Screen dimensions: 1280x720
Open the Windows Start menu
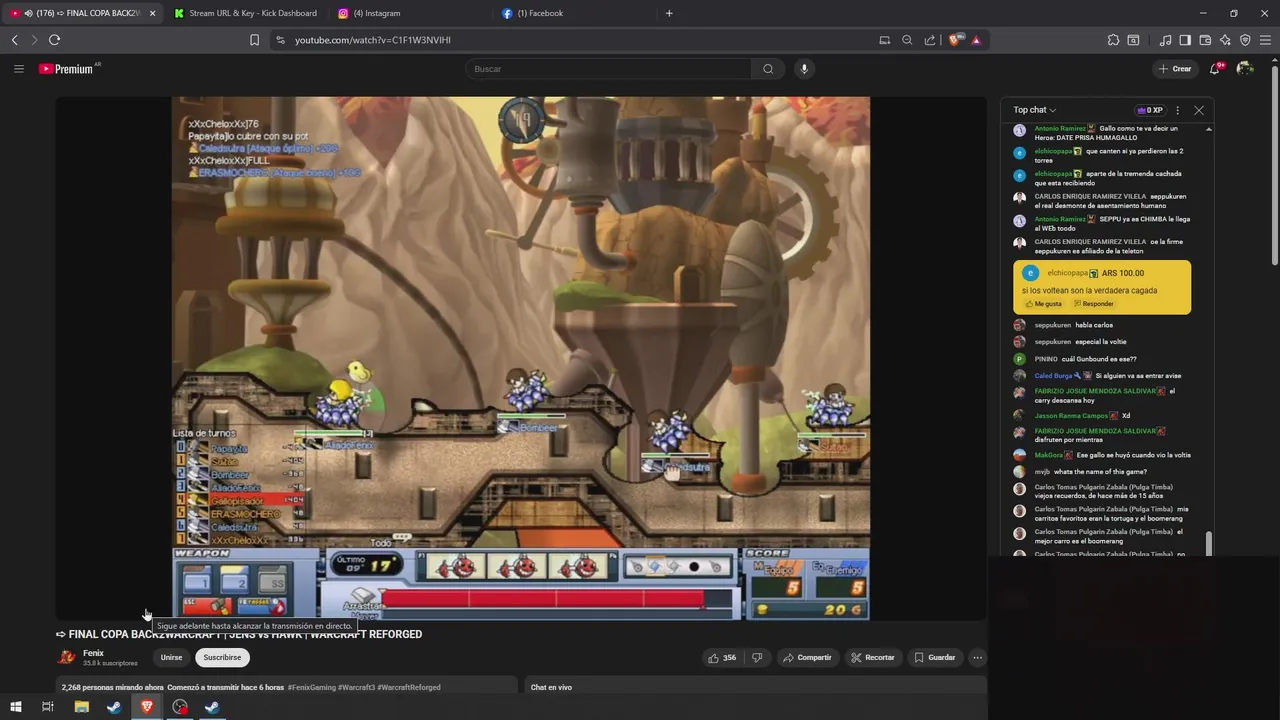click(15, 707)
